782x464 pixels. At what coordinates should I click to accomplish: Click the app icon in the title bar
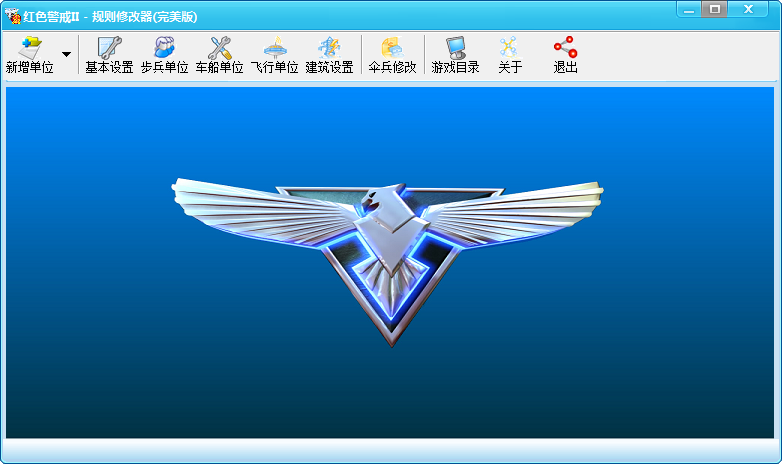pyautogui.click(x=12, y=16)
